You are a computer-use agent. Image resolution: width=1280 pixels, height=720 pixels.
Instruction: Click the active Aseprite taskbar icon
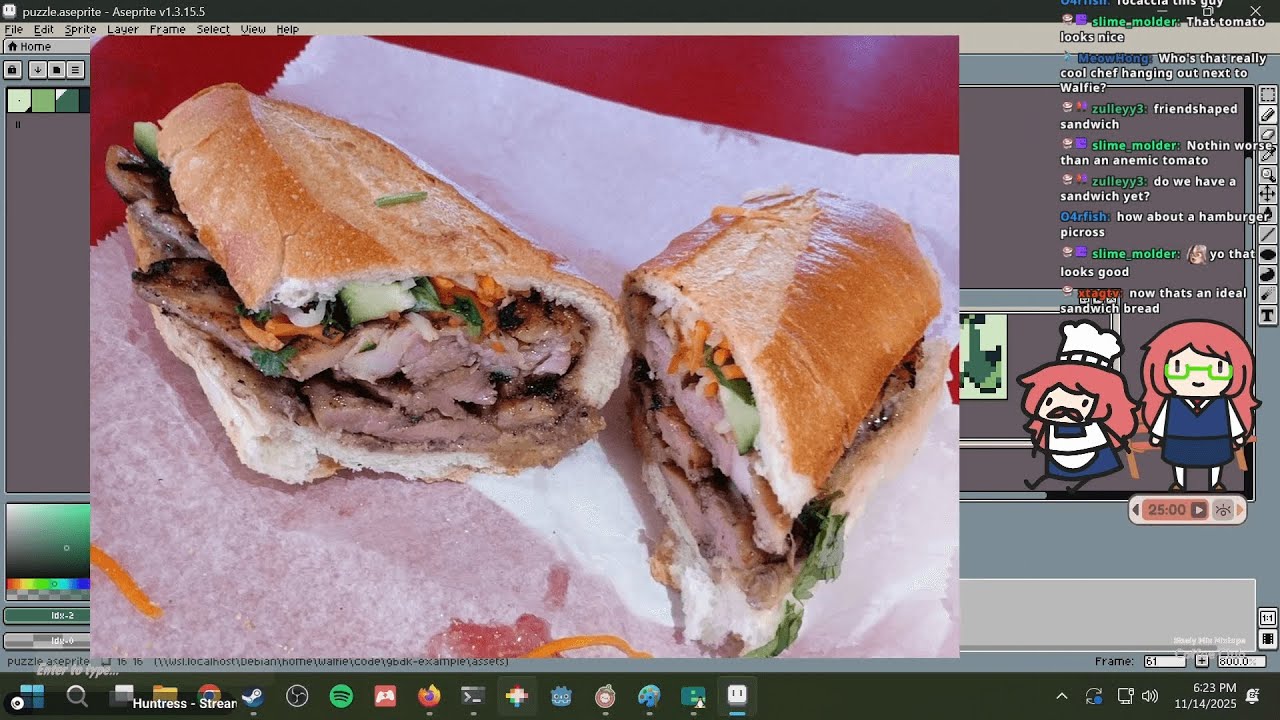(737, 695)
